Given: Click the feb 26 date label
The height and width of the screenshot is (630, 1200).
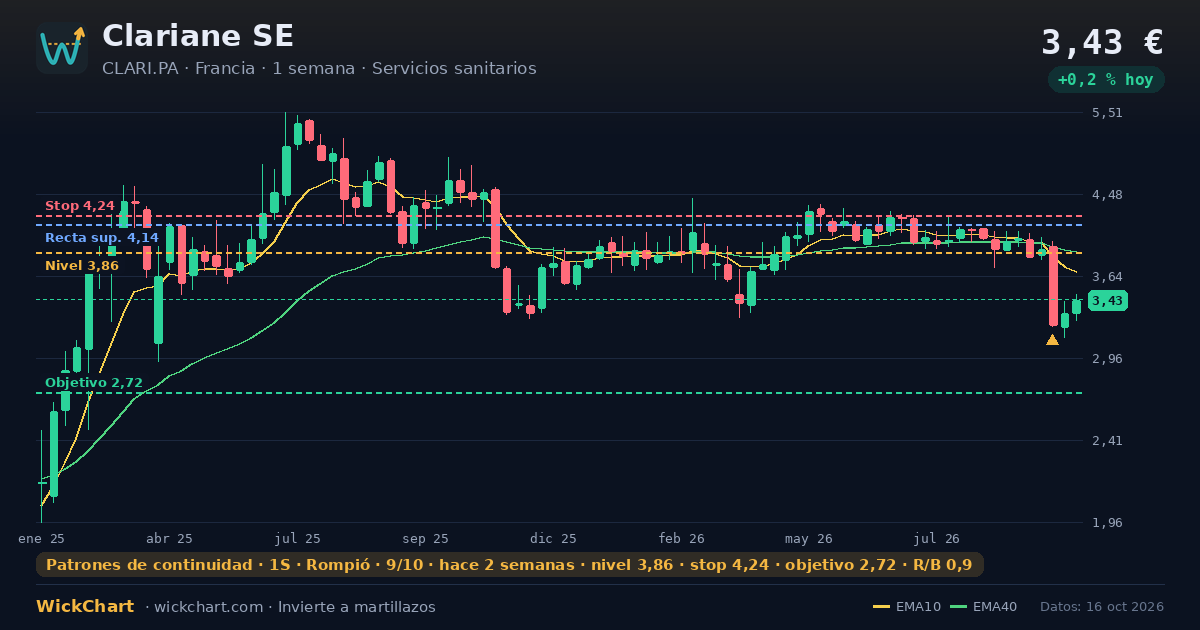Looking at the screenshot, I should pyautogui.click(x=681, y=539).
